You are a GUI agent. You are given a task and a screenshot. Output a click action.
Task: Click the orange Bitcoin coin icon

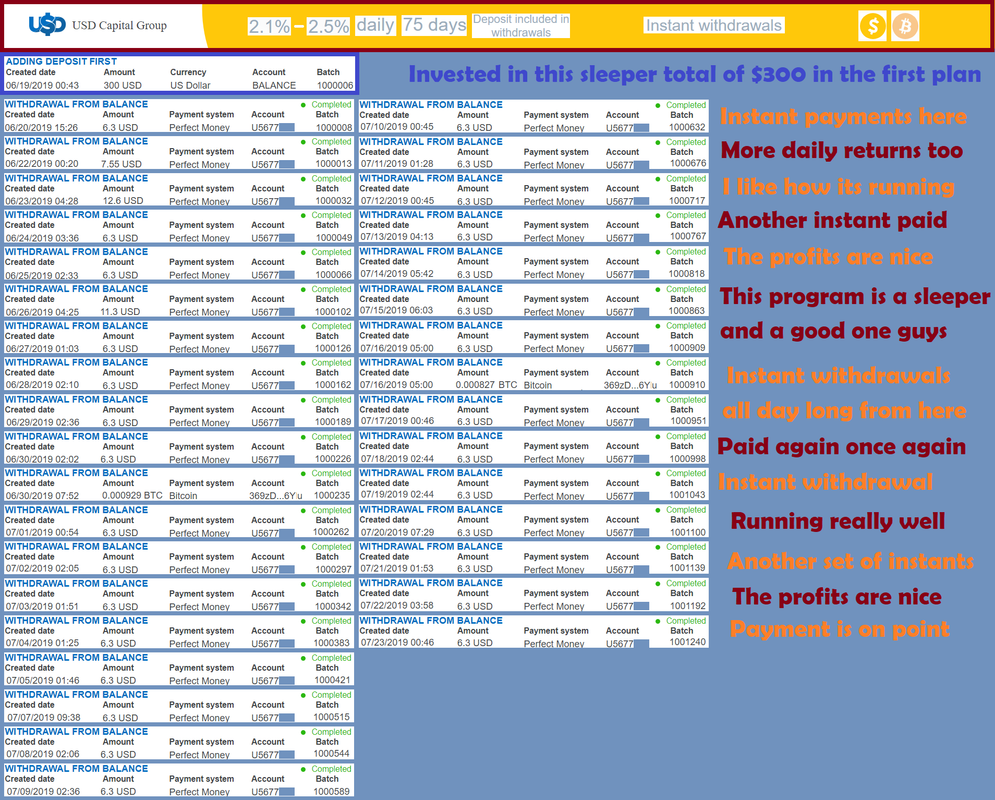point(905,26)
